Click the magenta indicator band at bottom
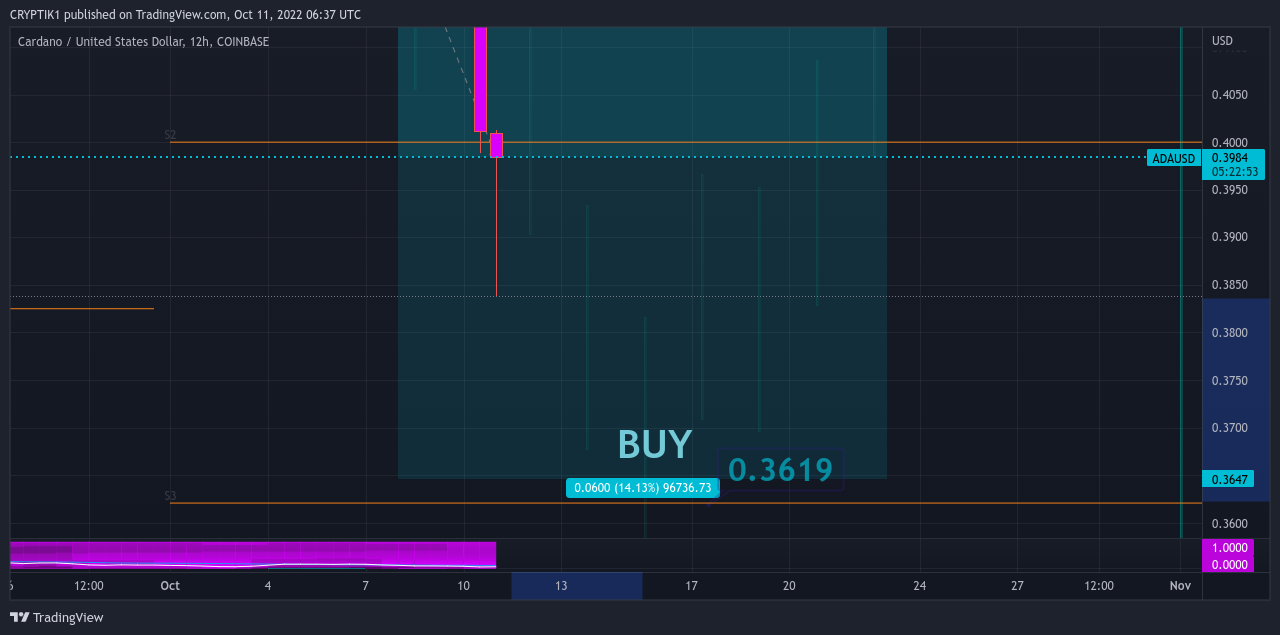The width and height of the screenshot is (1280, 635). pos(253,555)
